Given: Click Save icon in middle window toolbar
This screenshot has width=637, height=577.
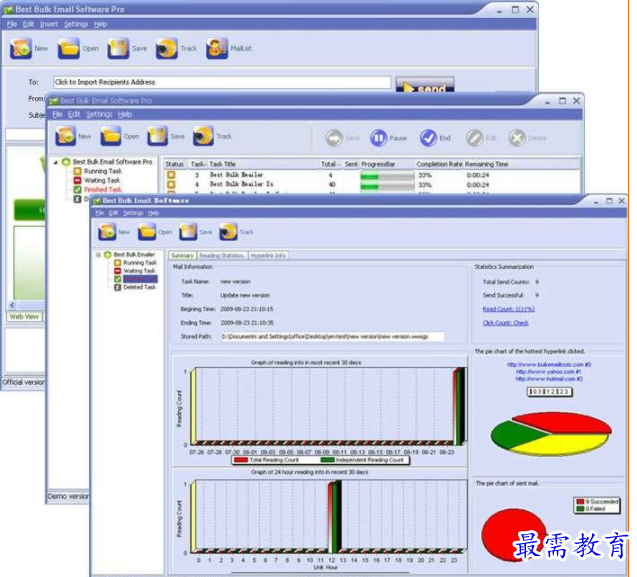Looking at the screenshot, I should (158, 136).
